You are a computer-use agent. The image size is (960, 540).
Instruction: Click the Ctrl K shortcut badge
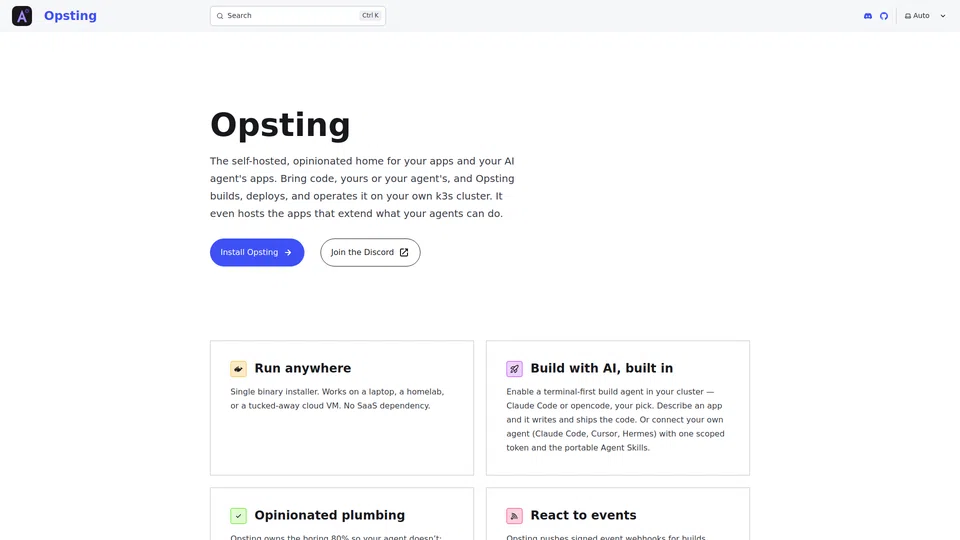[370, 16]
